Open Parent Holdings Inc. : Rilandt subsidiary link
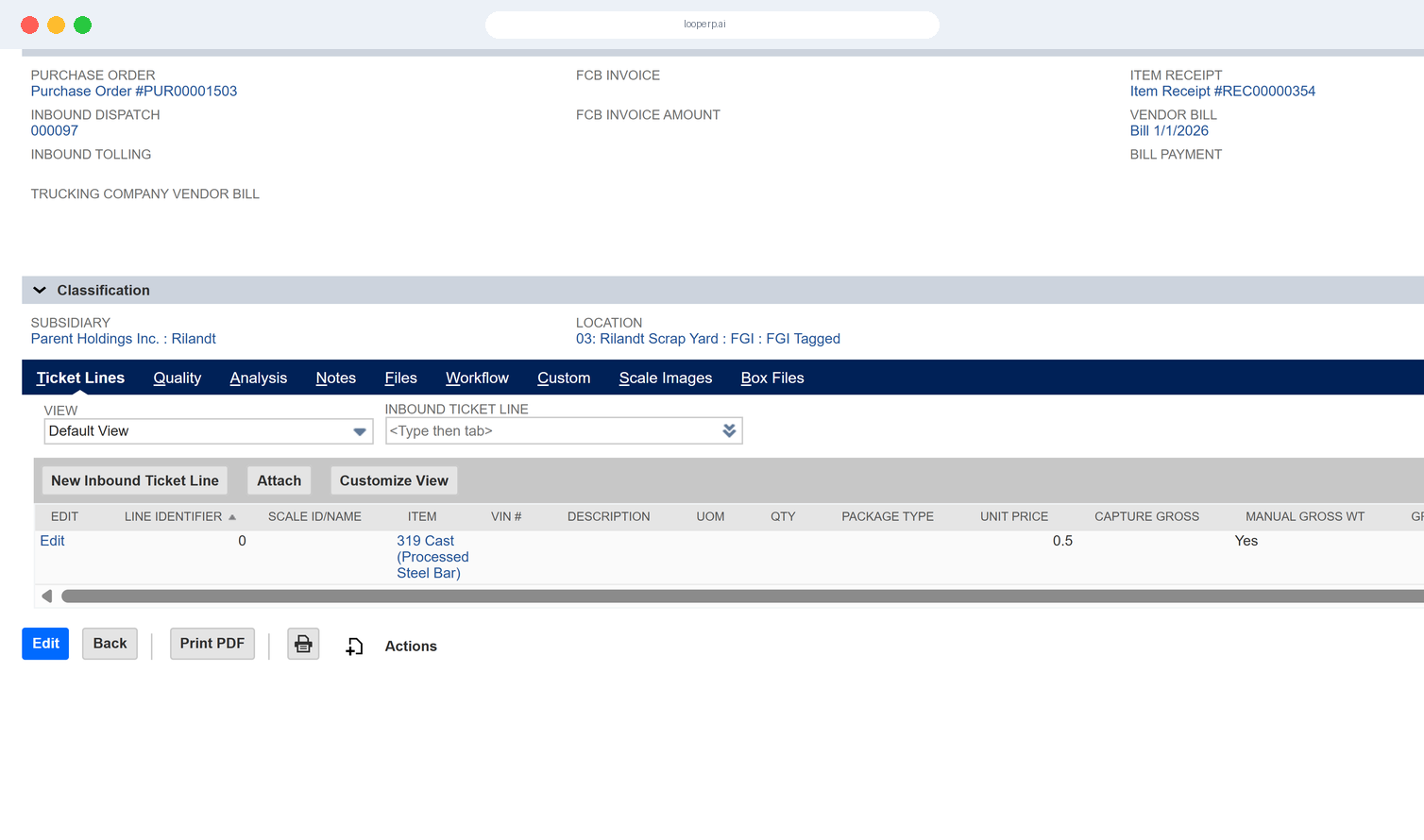The image size is (1424, 840). (124, 339)
